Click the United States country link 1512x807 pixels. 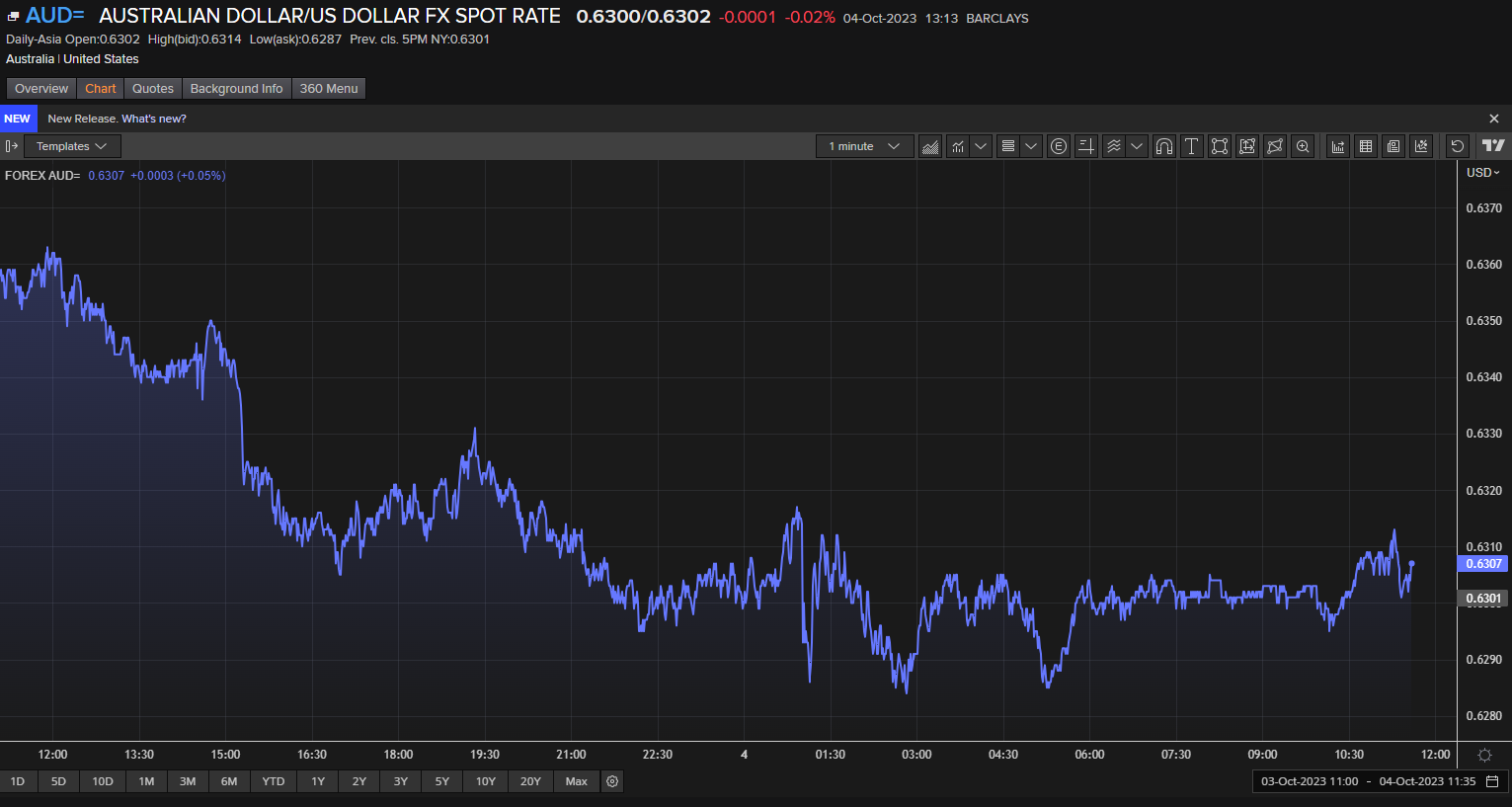pos(101,59)
